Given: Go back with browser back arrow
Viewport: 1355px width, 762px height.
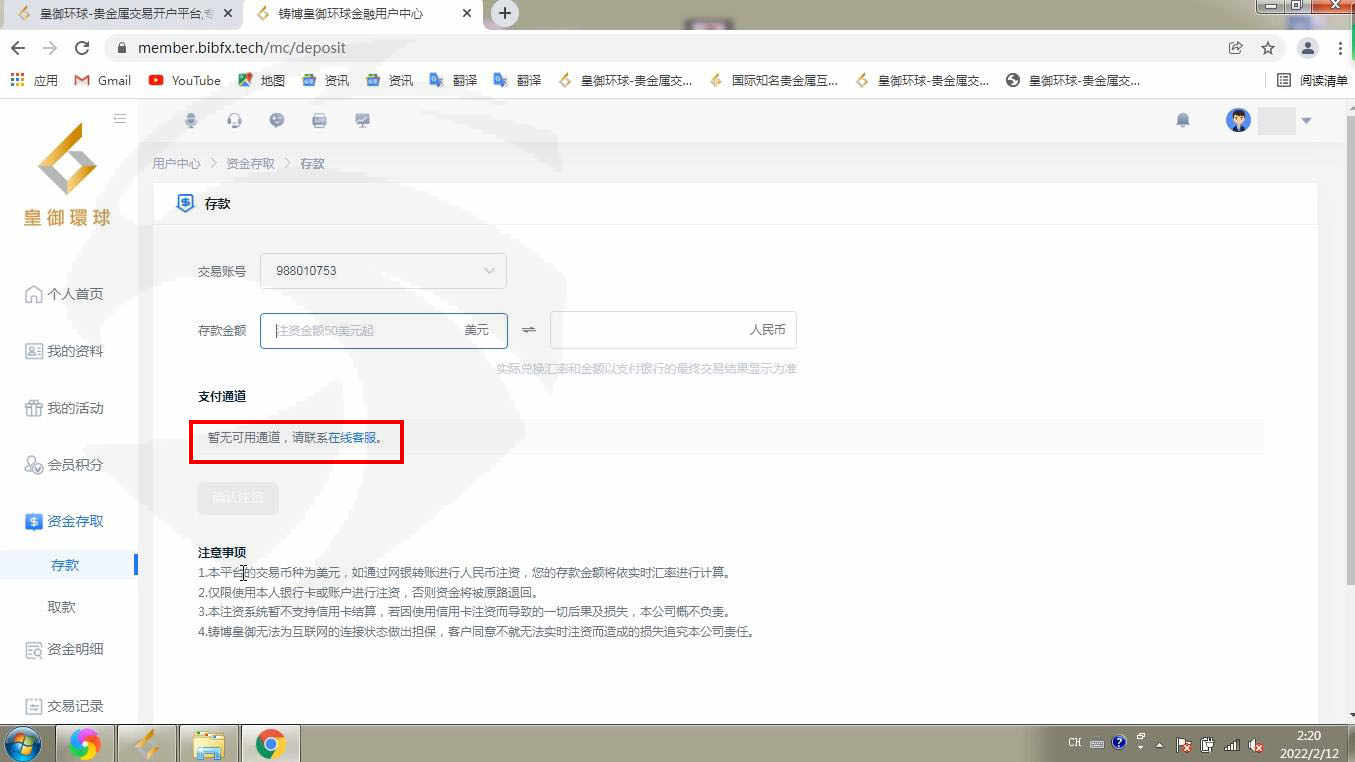Looking at the screenshot, I should (x=18, y=48).
